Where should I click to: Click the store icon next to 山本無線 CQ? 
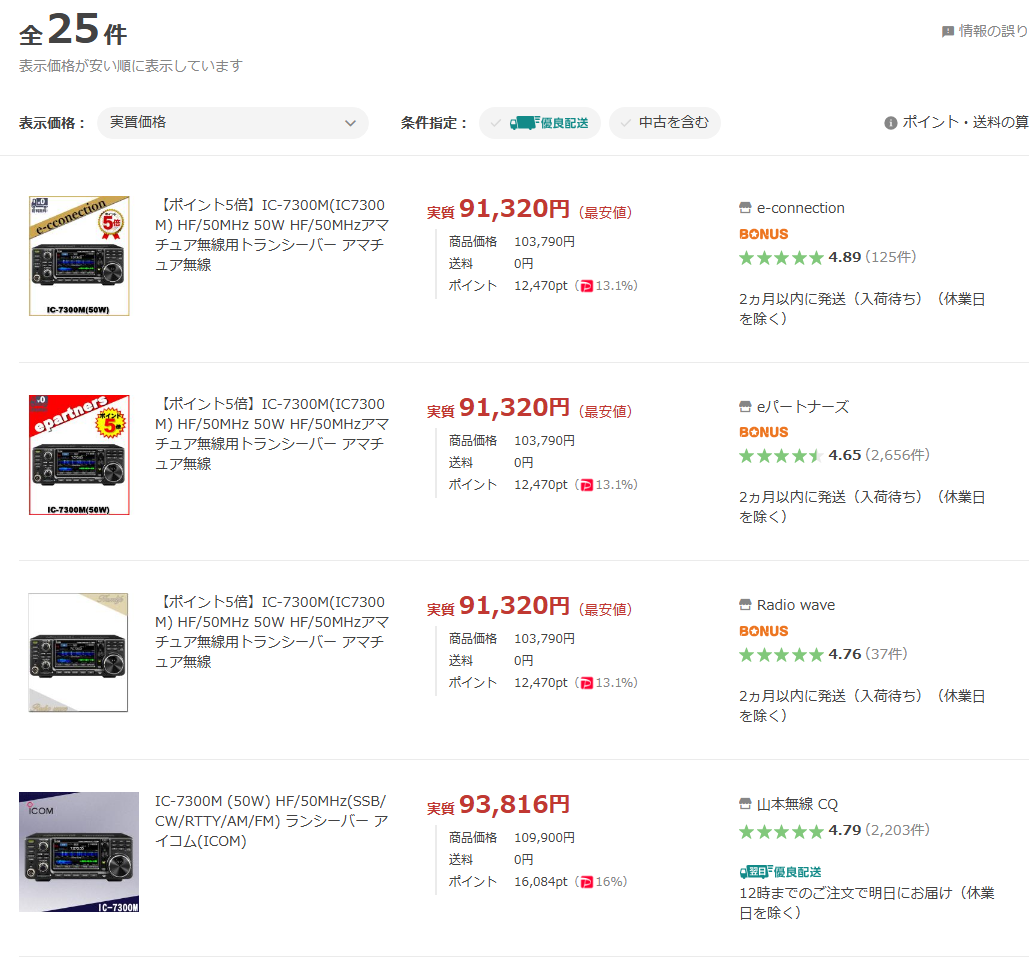745,803
